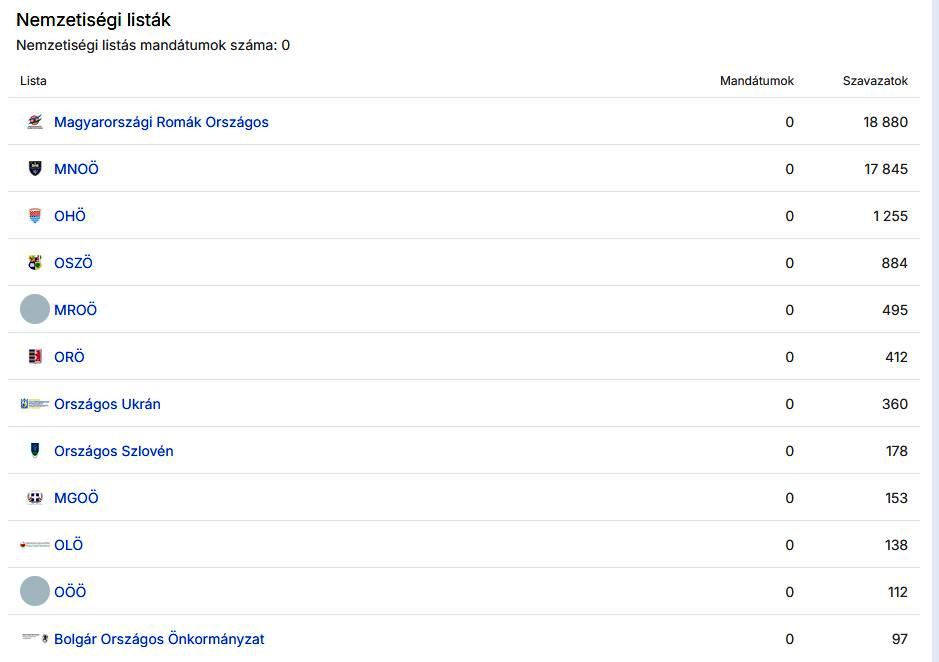Click the Országos Ukrán banner logo

35,404
